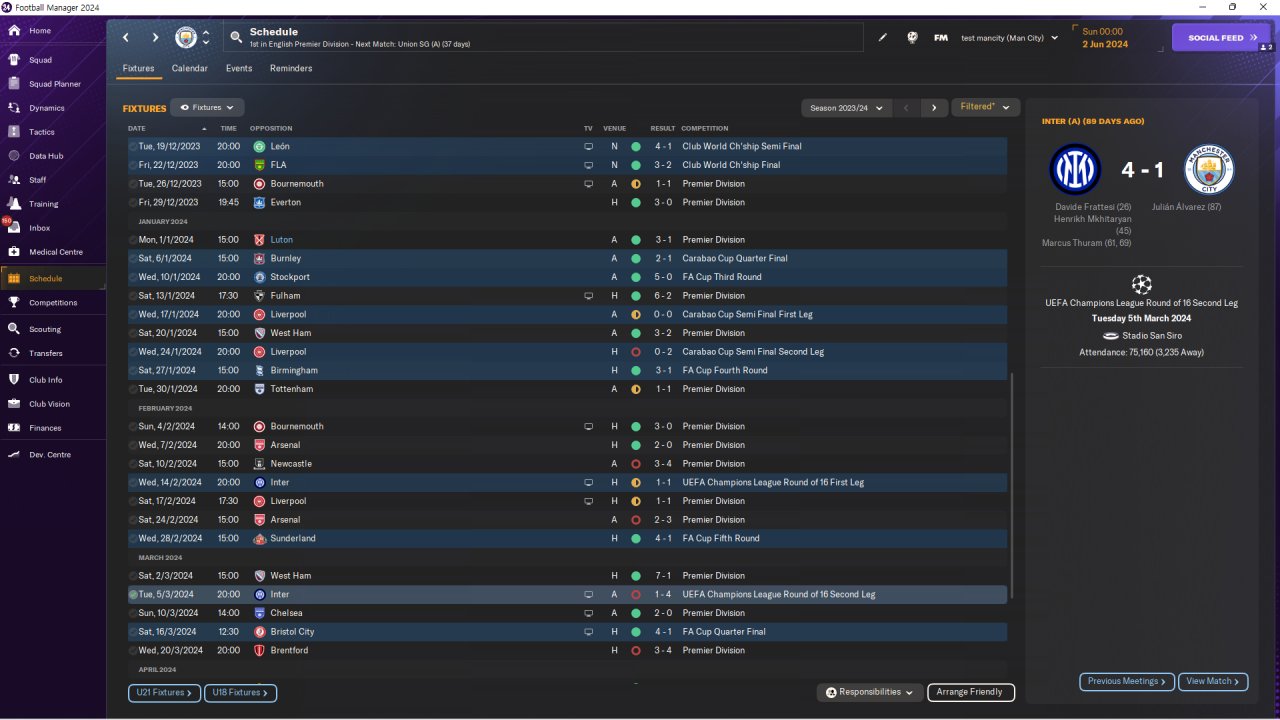Open Club Vision

tap(50, 404)
